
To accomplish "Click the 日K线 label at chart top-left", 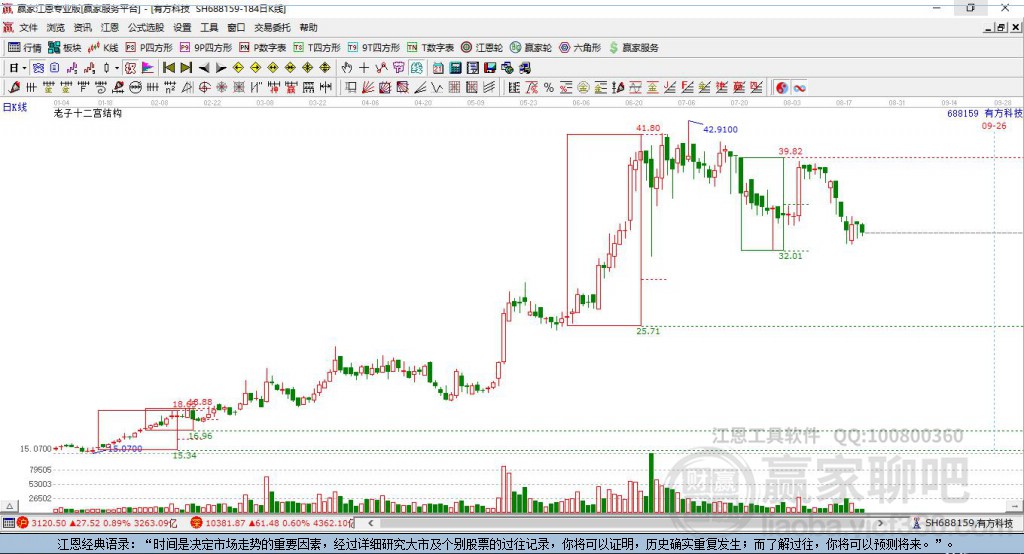I will click(x=15, y=107).
